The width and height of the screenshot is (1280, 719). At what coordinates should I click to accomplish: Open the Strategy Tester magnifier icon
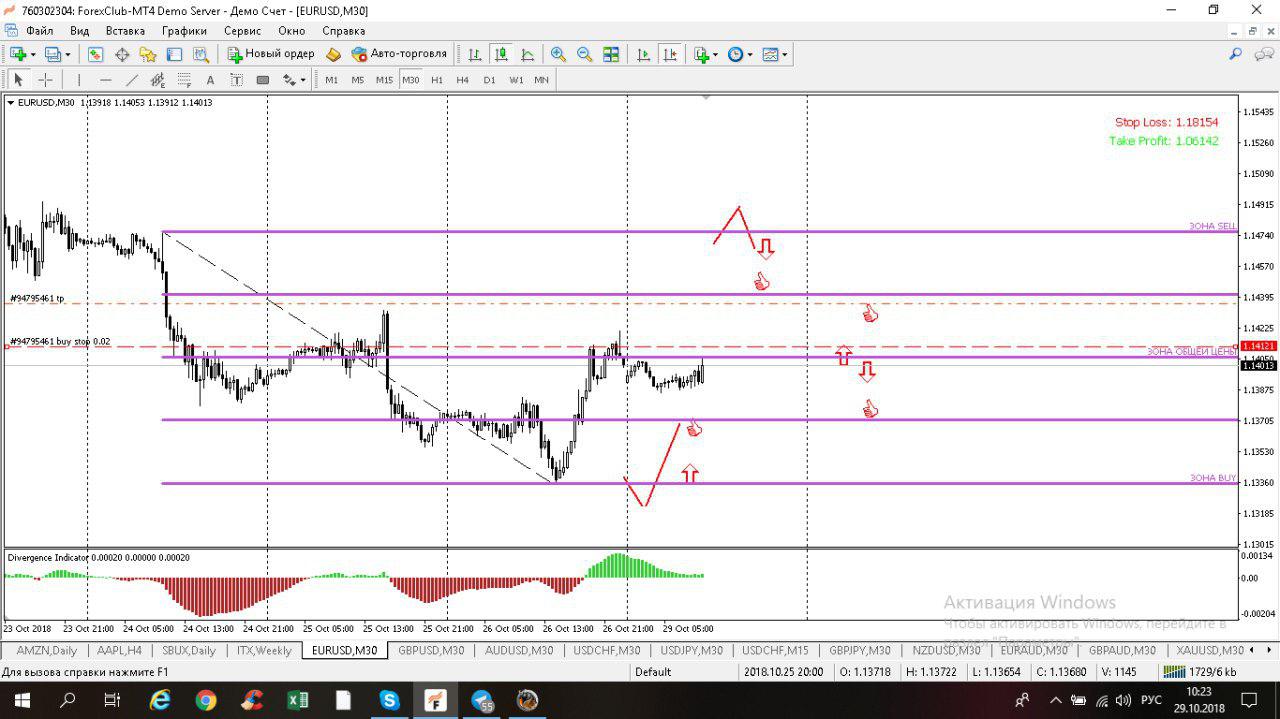point(201,54)
